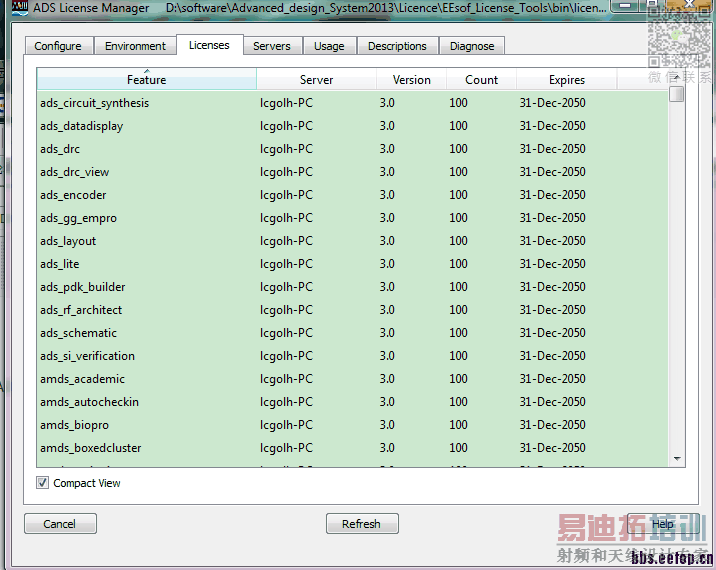Screen dimensions: 716x570
Task: Sort by the Version column header
Action: click(411, 79)
